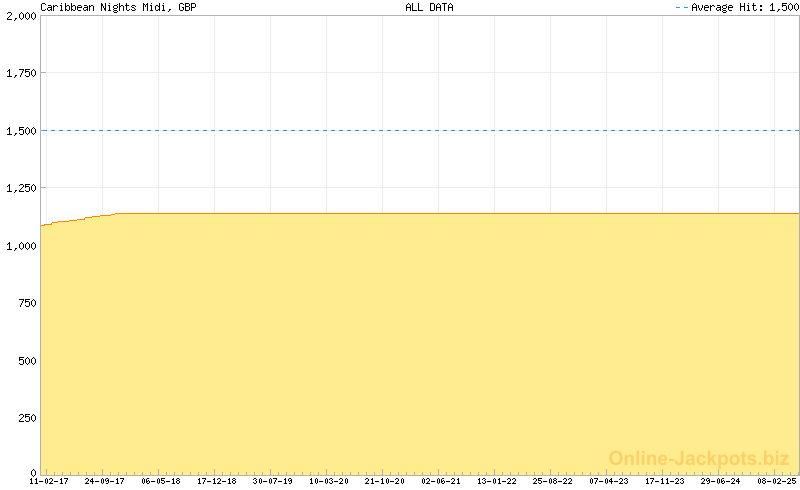Click the blue dashed average hit line
The image size is (800, 490).
coord(420,130)
